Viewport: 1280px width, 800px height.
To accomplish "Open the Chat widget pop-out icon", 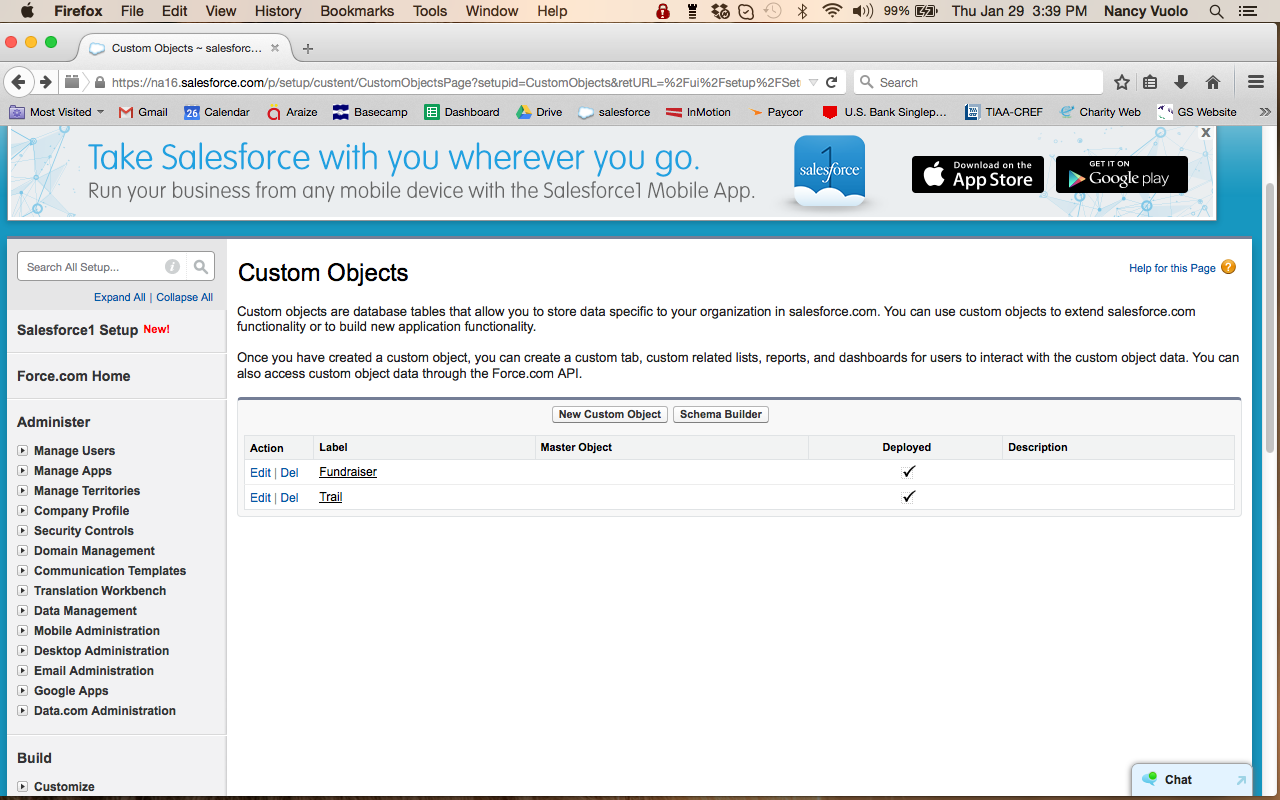I will pyautogui.click(x=1242, y=780).
